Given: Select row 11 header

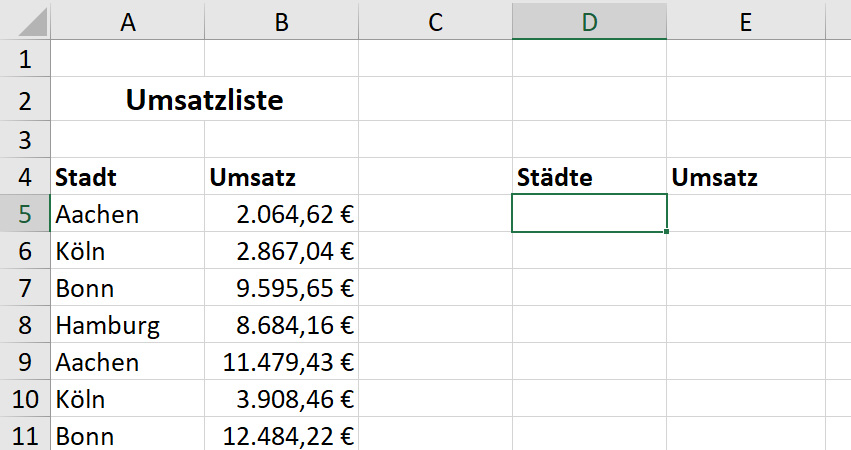Looking at the screenshot, I should [x=25, y=435].
